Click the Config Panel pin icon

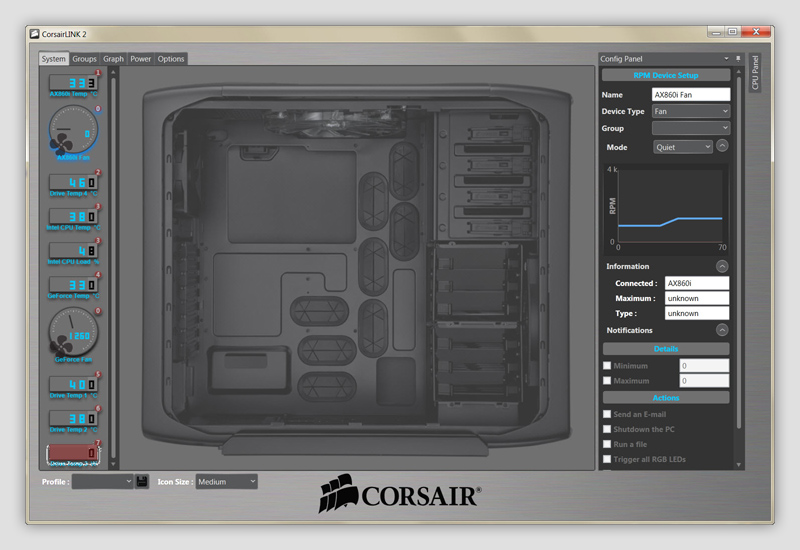pos(738,59)
